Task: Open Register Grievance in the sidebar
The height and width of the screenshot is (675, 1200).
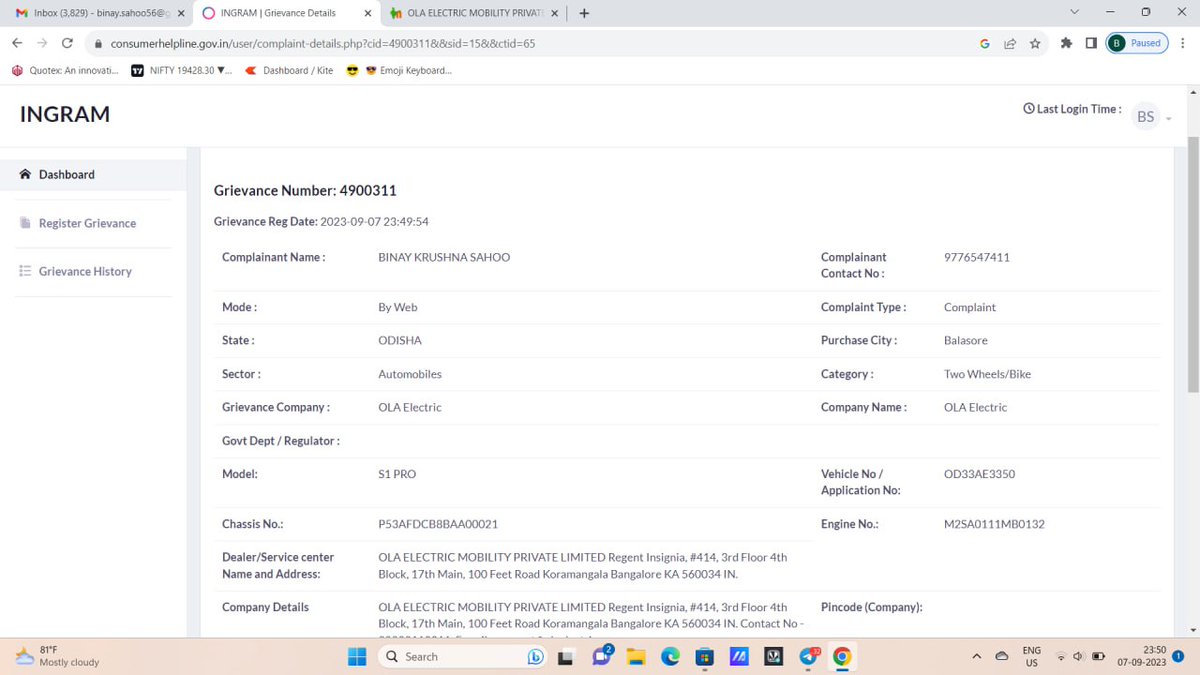Action: (x=86, y=223)
